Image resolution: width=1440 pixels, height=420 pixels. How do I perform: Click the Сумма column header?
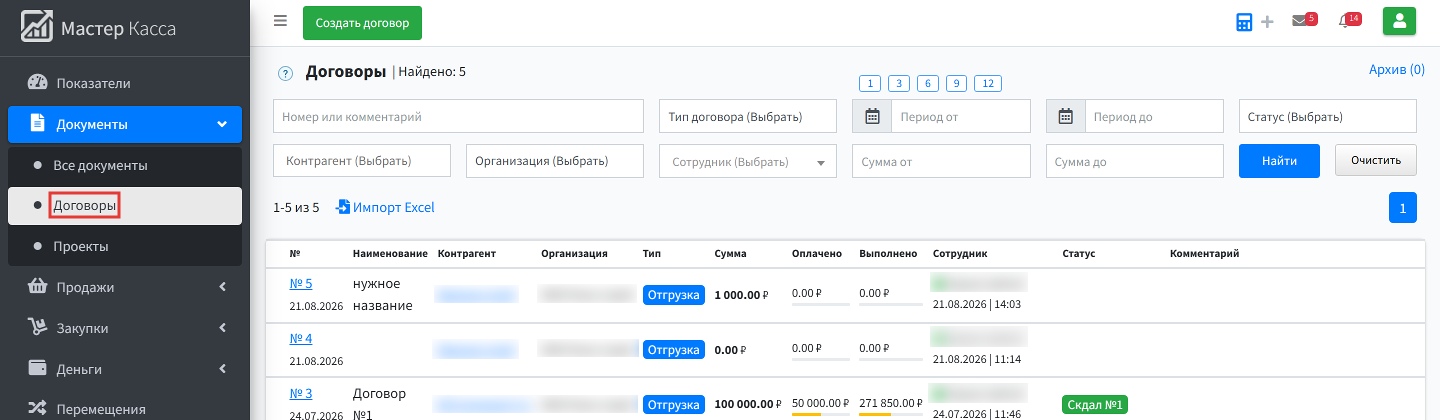coord(730,254)
